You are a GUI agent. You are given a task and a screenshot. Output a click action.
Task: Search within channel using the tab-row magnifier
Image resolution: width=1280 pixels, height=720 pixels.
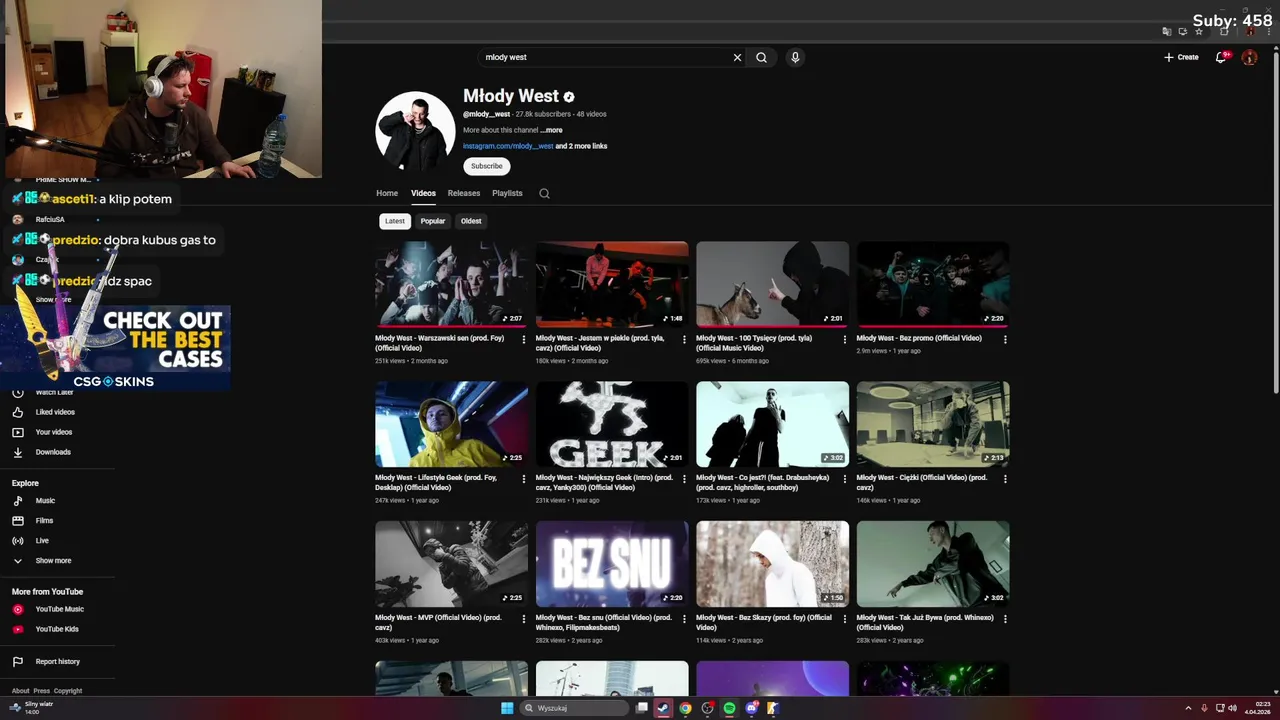click(544, 193)
